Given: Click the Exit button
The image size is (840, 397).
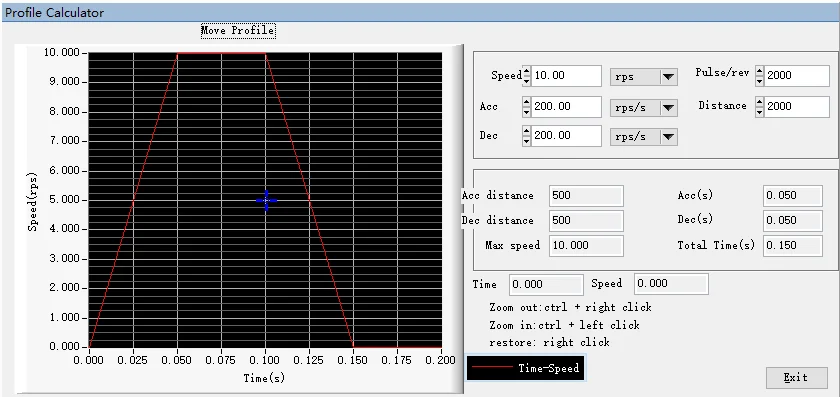Looking at the screenshot, I should click(796, 378).
